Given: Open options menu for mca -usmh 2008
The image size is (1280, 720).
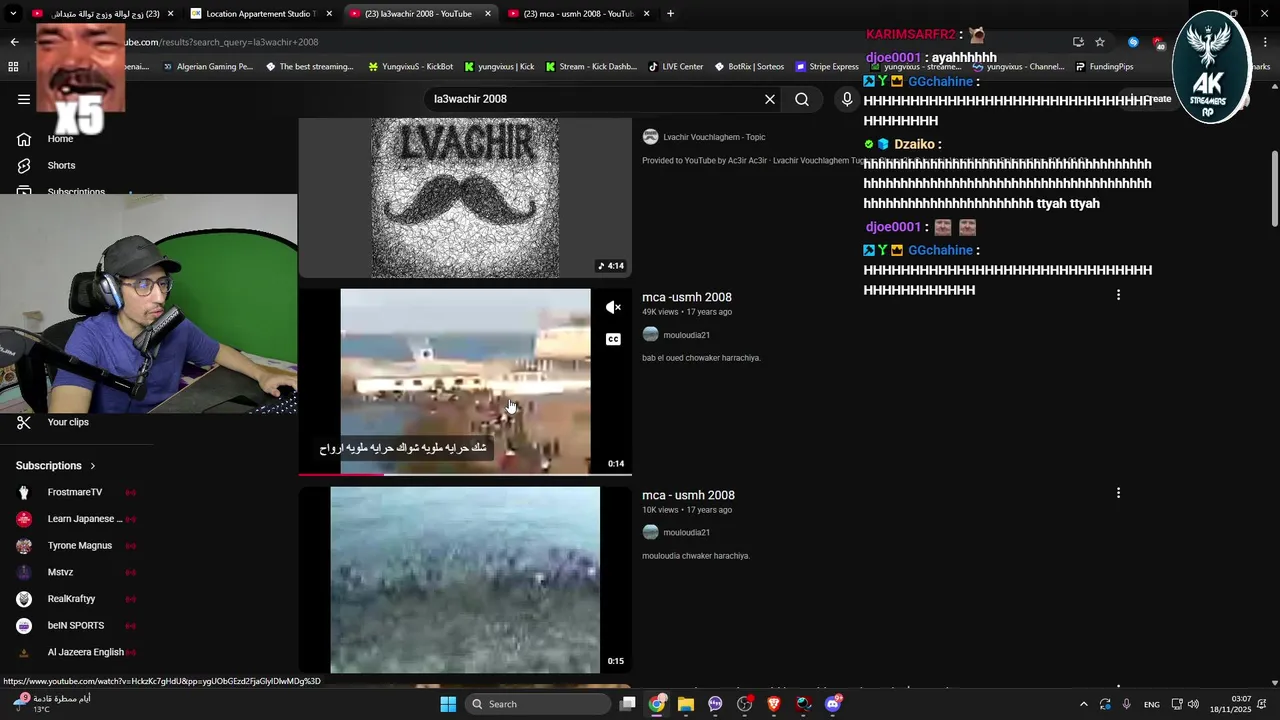Looking at the screenshot, I should [x=1118, y=295].
